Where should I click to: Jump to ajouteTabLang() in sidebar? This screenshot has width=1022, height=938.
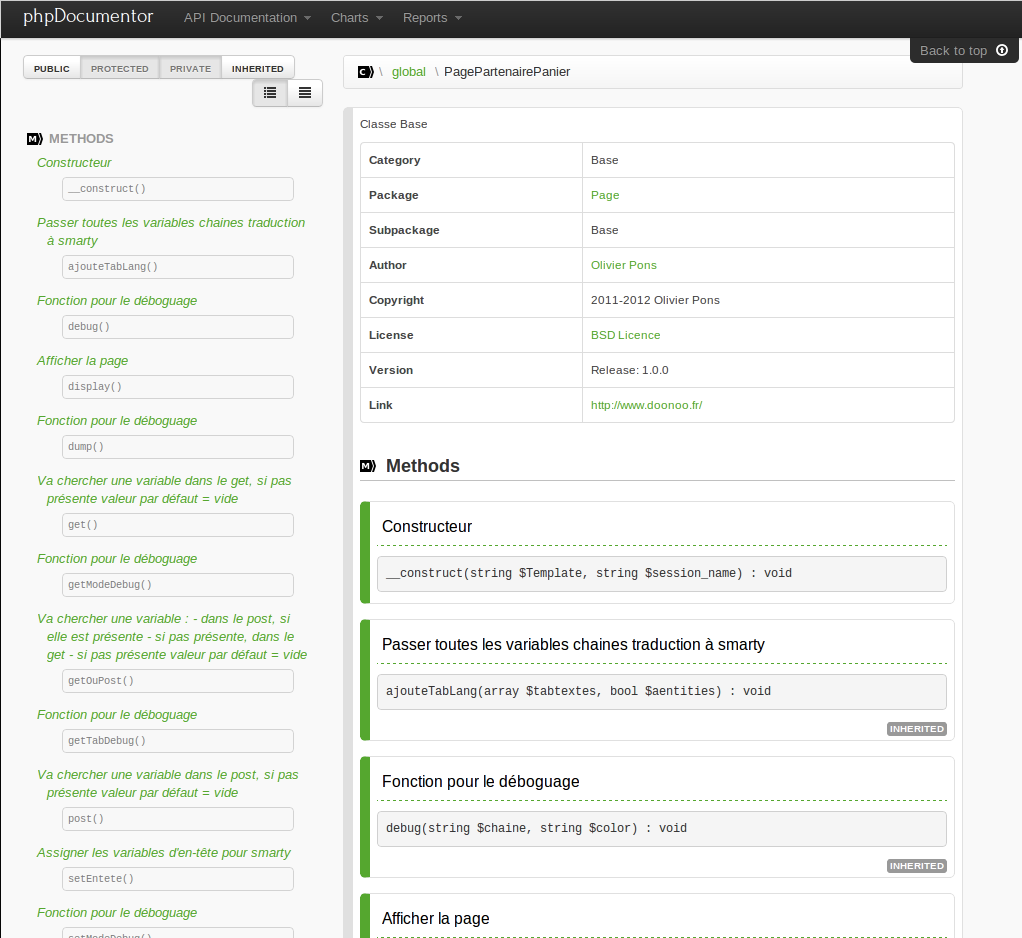pyautogui.click(x=178, y=267)
